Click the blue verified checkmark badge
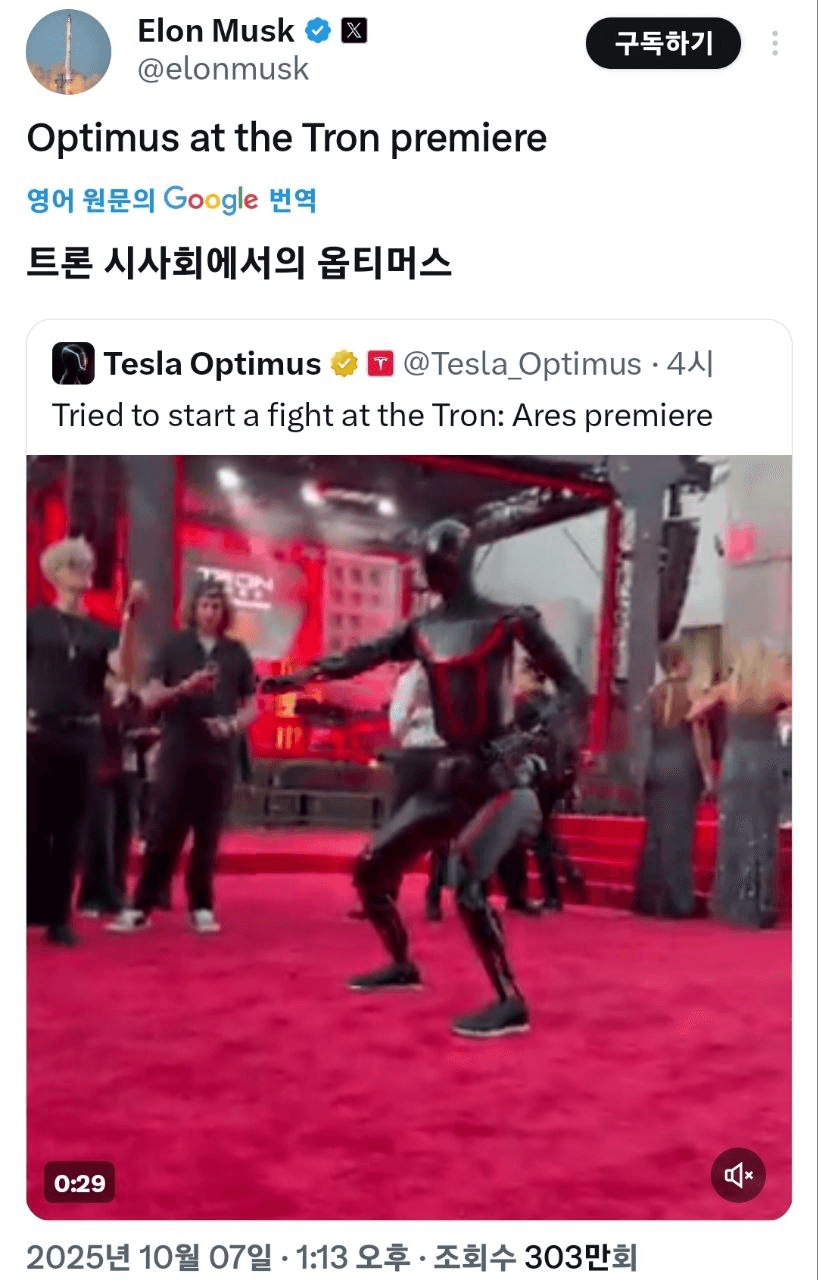The height and width of the screenshot is (1280, 818). [318, 32]
